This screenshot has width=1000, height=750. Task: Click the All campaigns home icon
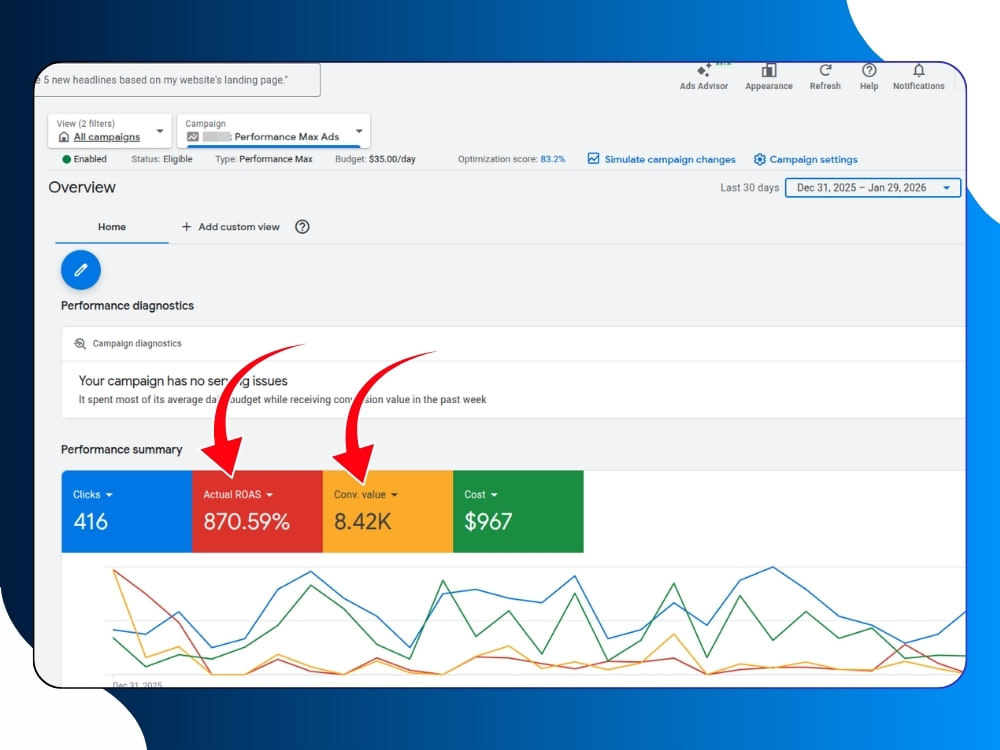click(x=64, y=137)
